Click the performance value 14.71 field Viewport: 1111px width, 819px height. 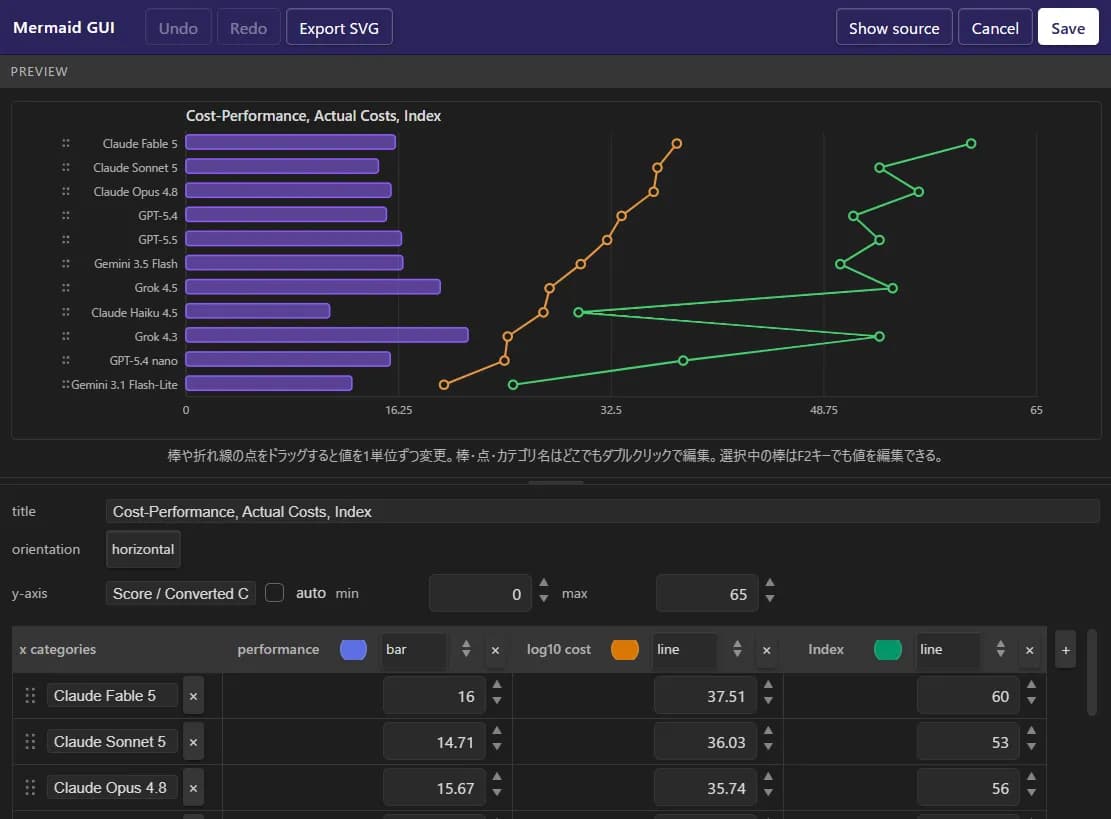(434, 742)
